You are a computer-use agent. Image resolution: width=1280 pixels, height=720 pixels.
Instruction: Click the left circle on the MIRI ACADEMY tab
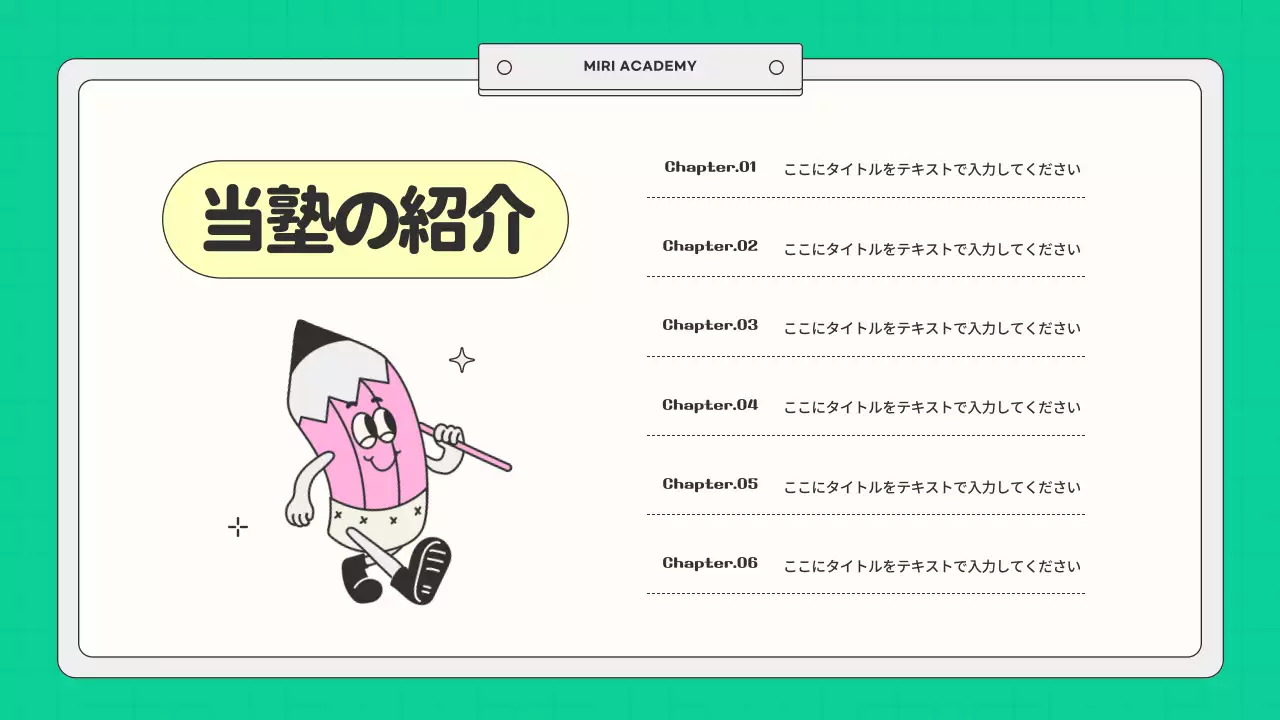(504, 66)
